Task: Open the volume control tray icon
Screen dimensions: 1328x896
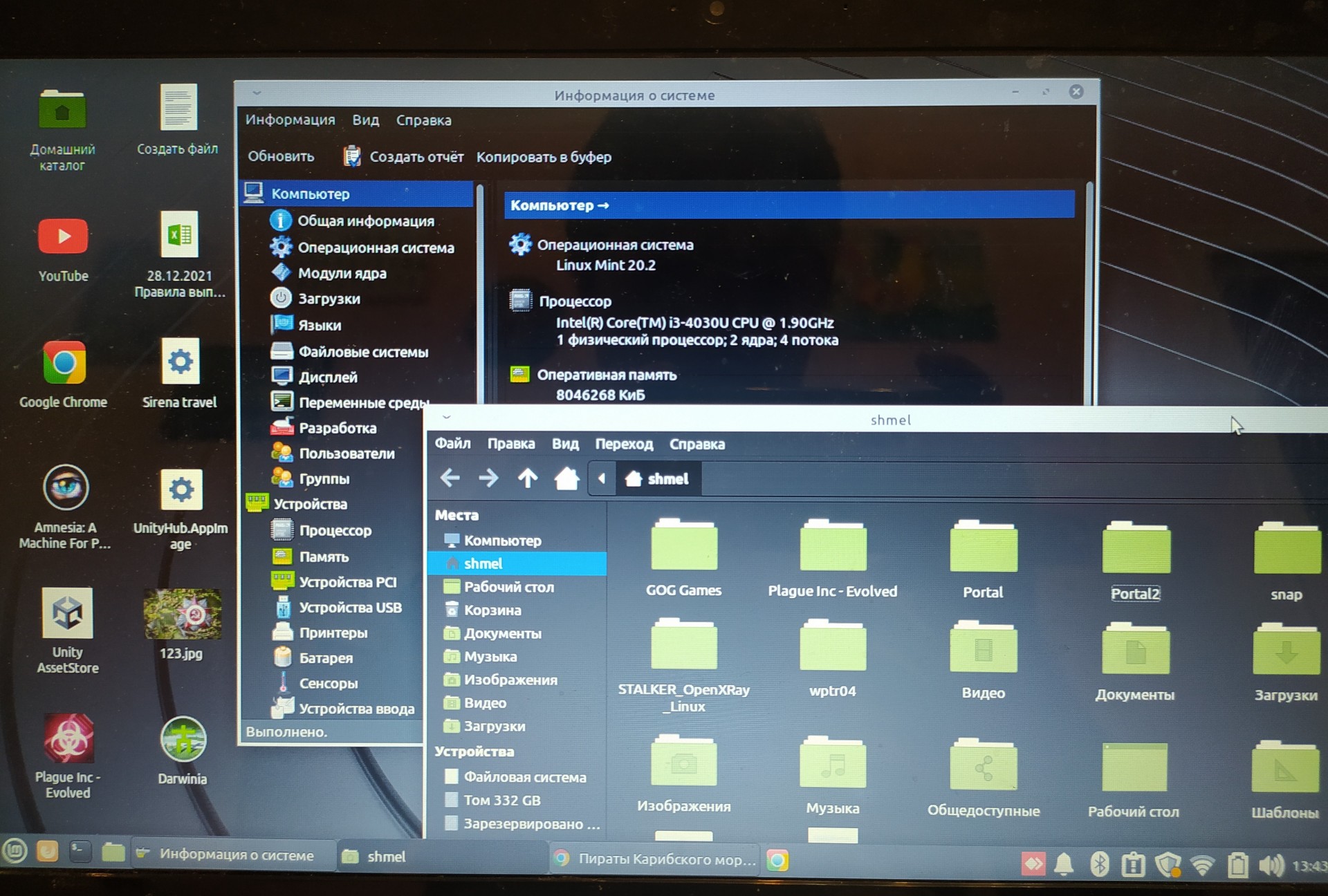Action: pyautogui.click(x=1271, y=866)
